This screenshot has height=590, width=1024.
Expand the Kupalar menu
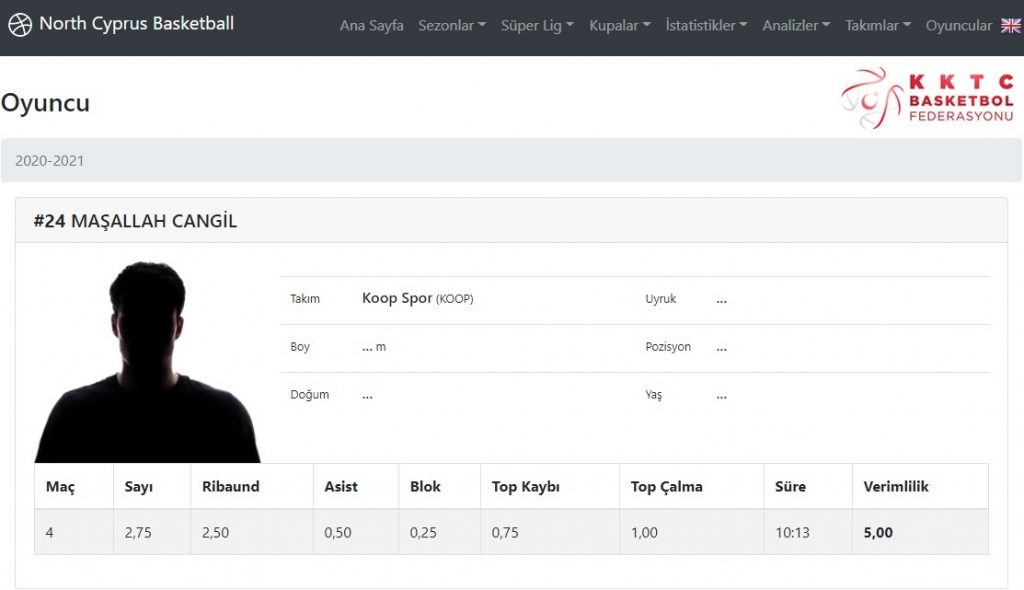click(x=620, y=25)
